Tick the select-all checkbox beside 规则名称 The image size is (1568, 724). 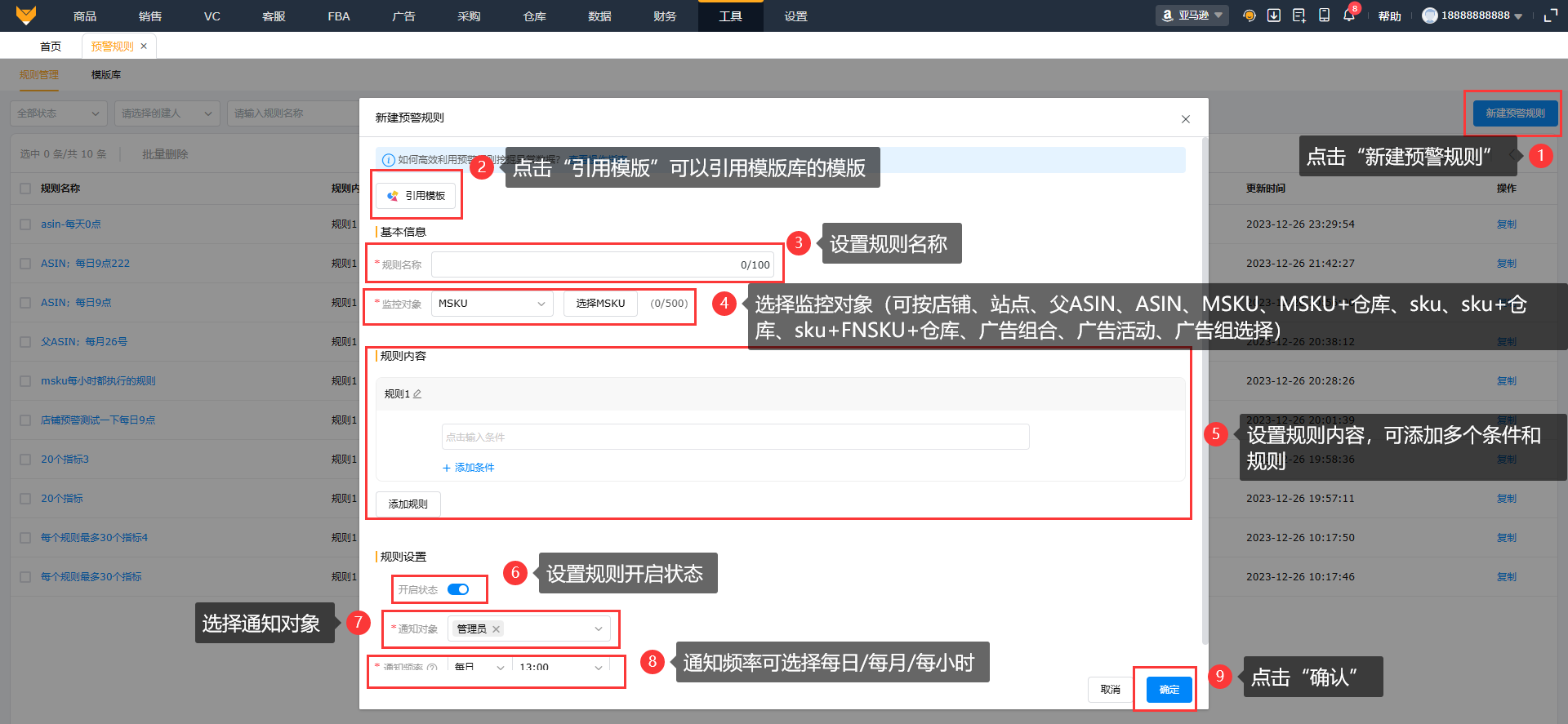pyautogui.click(x=25, y=189)
